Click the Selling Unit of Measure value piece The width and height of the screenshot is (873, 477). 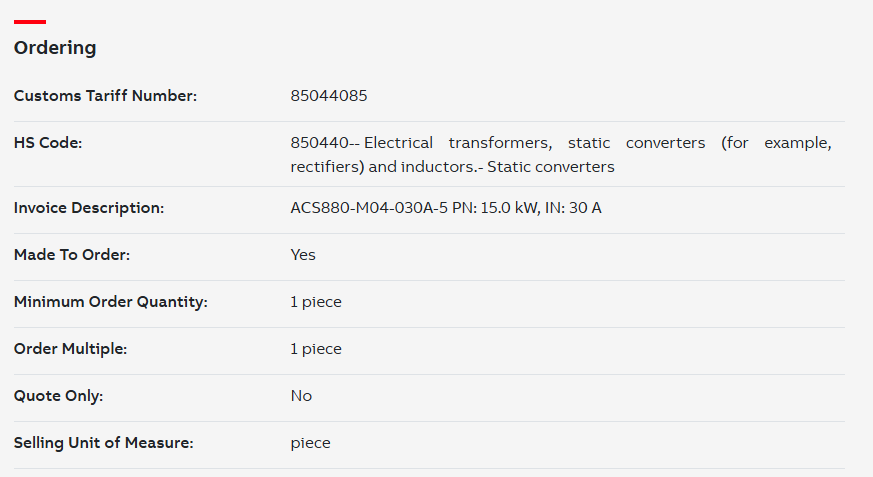310,443
